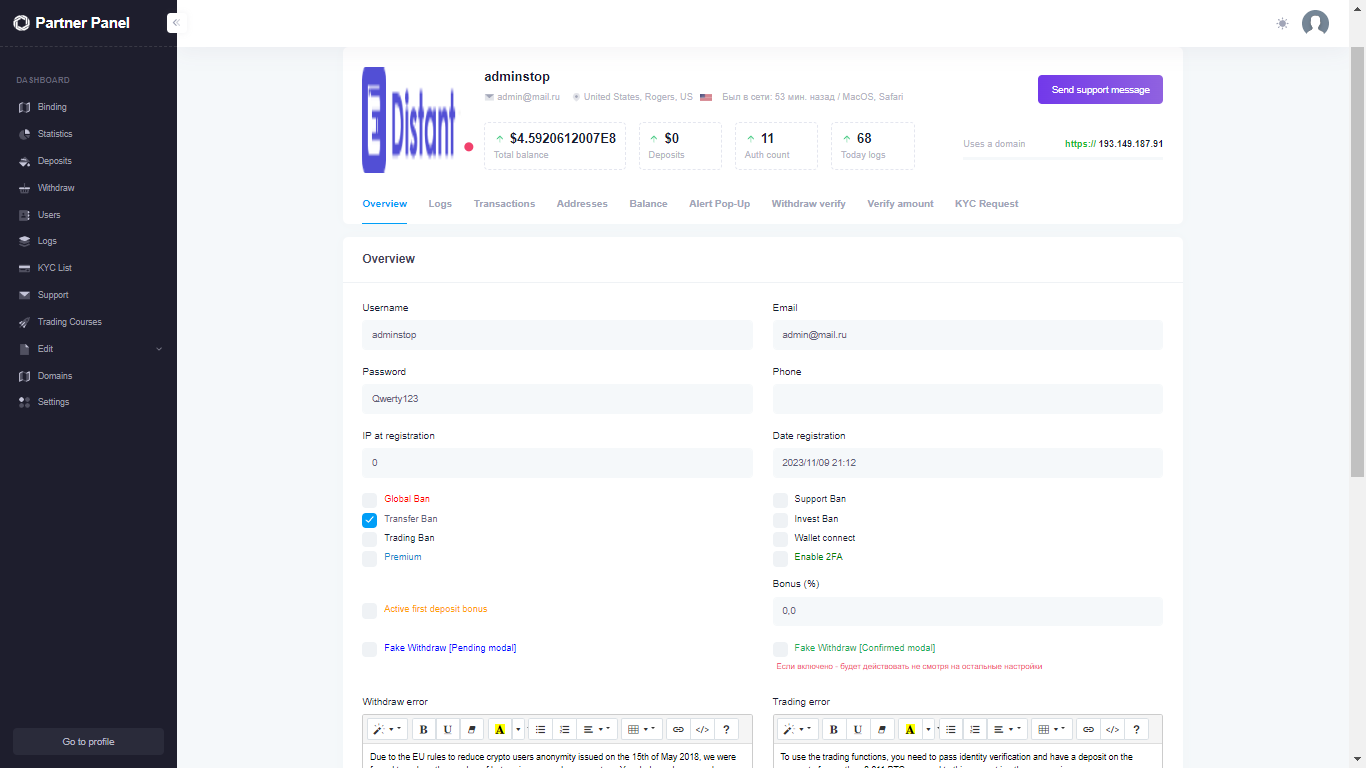Apply yellow highlight in the Withdraw error editor

coord(500,729)
